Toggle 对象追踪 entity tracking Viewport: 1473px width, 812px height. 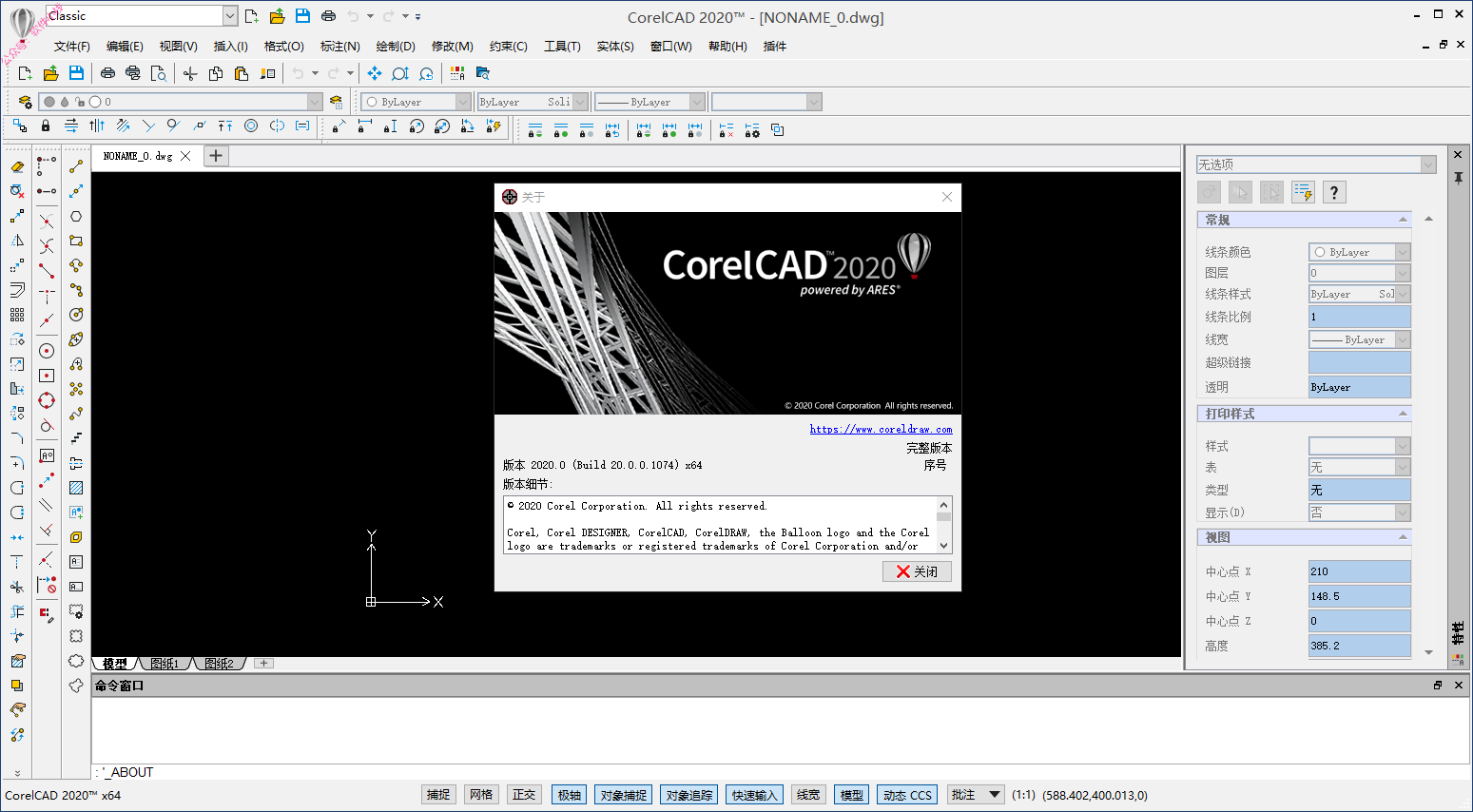[x=688, y=795]
